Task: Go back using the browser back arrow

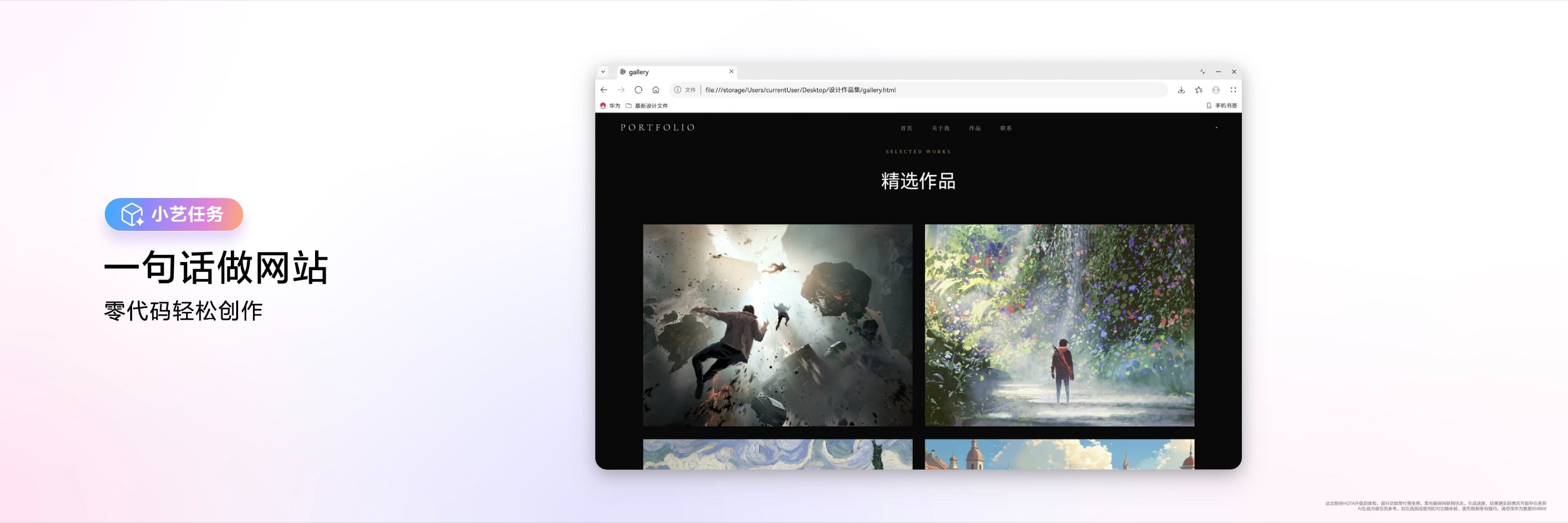Action: (x=604, y=90)
